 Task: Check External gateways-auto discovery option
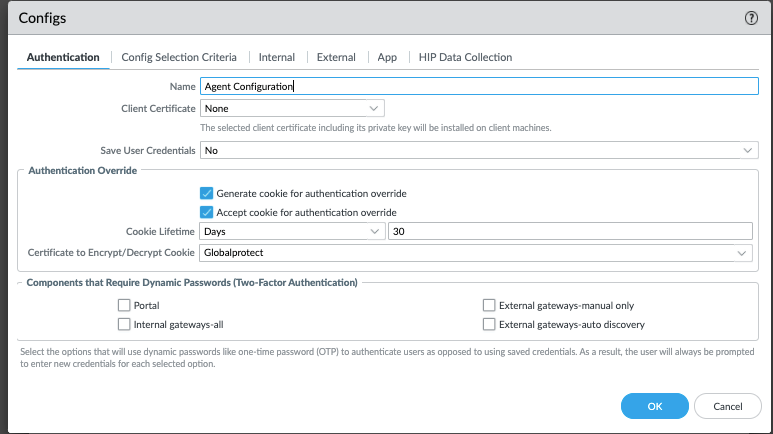489,325
